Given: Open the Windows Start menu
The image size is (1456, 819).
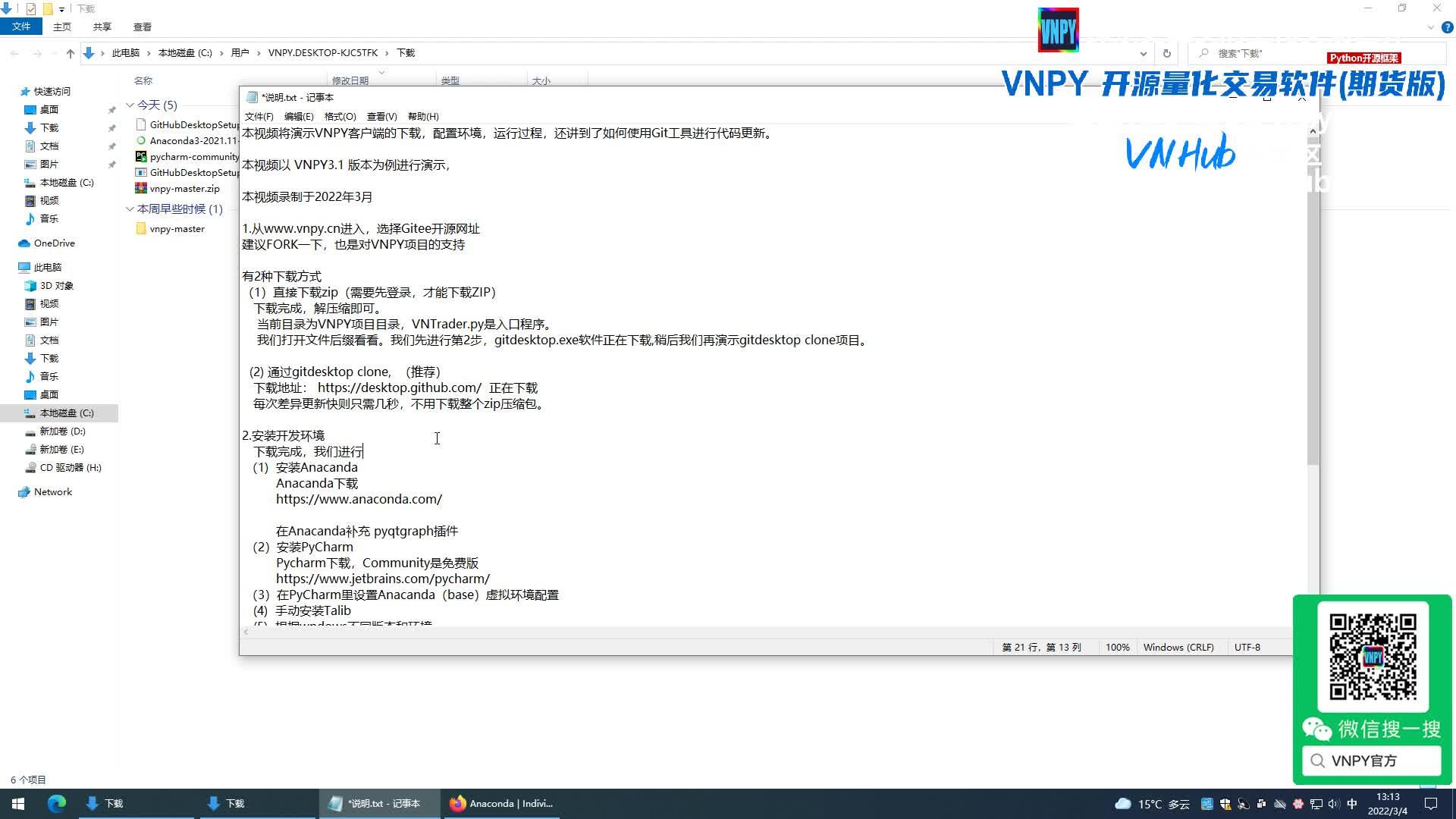Looking at the screenshot, I should pyautogui.click(x=17, y=803).
